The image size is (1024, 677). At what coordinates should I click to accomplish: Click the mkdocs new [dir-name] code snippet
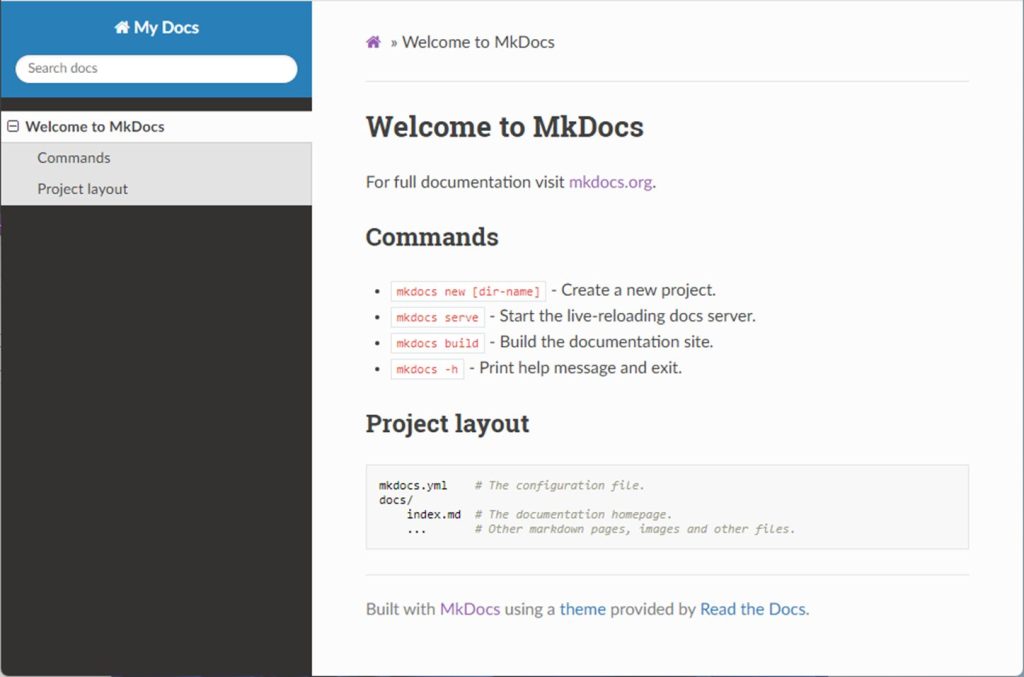coord(468,291)
